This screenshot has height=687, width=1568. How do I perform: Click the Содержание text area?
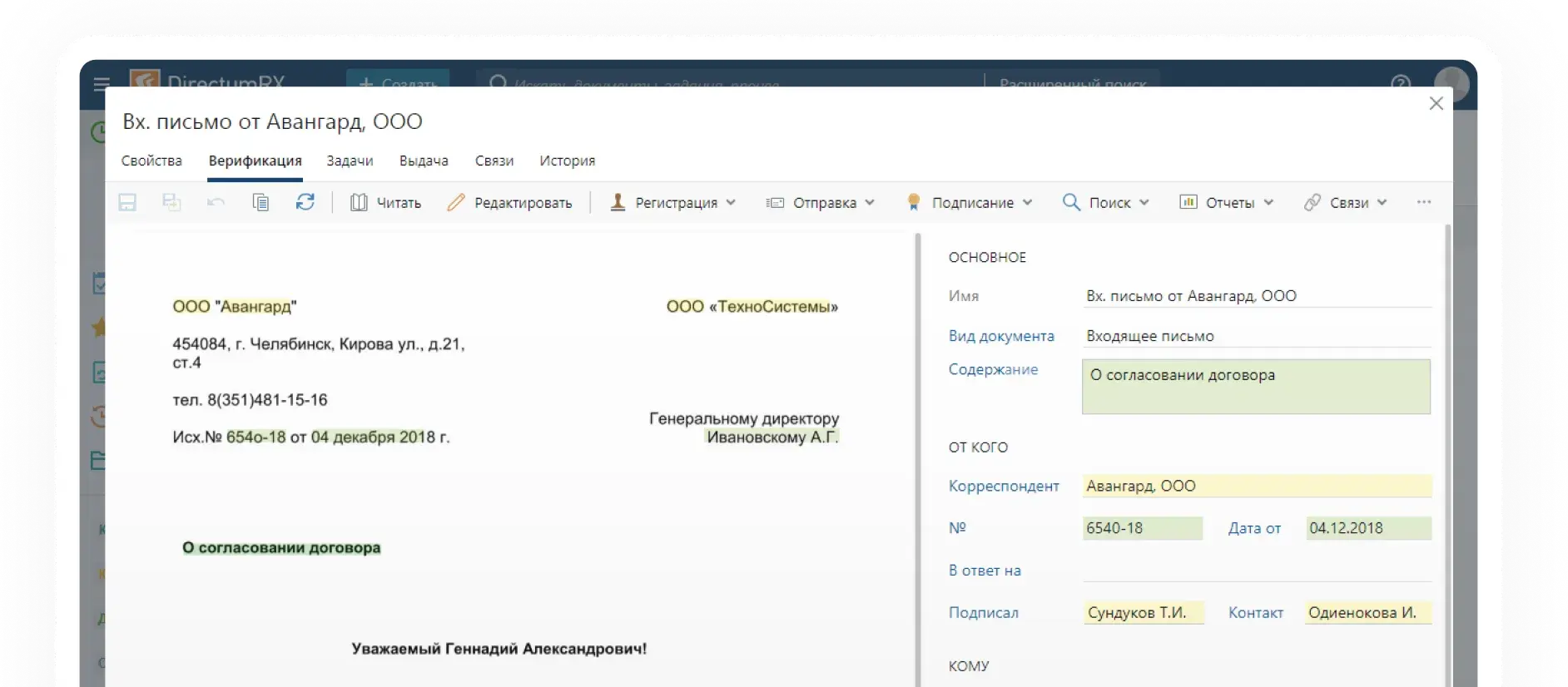coord(1256,387)
